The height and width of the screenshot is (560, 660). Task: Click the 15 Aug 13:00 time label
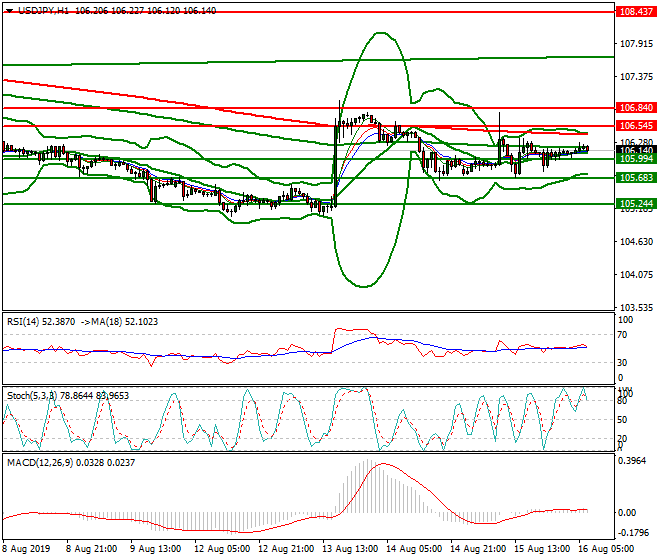pyautogui.click(x=542, y=549)
